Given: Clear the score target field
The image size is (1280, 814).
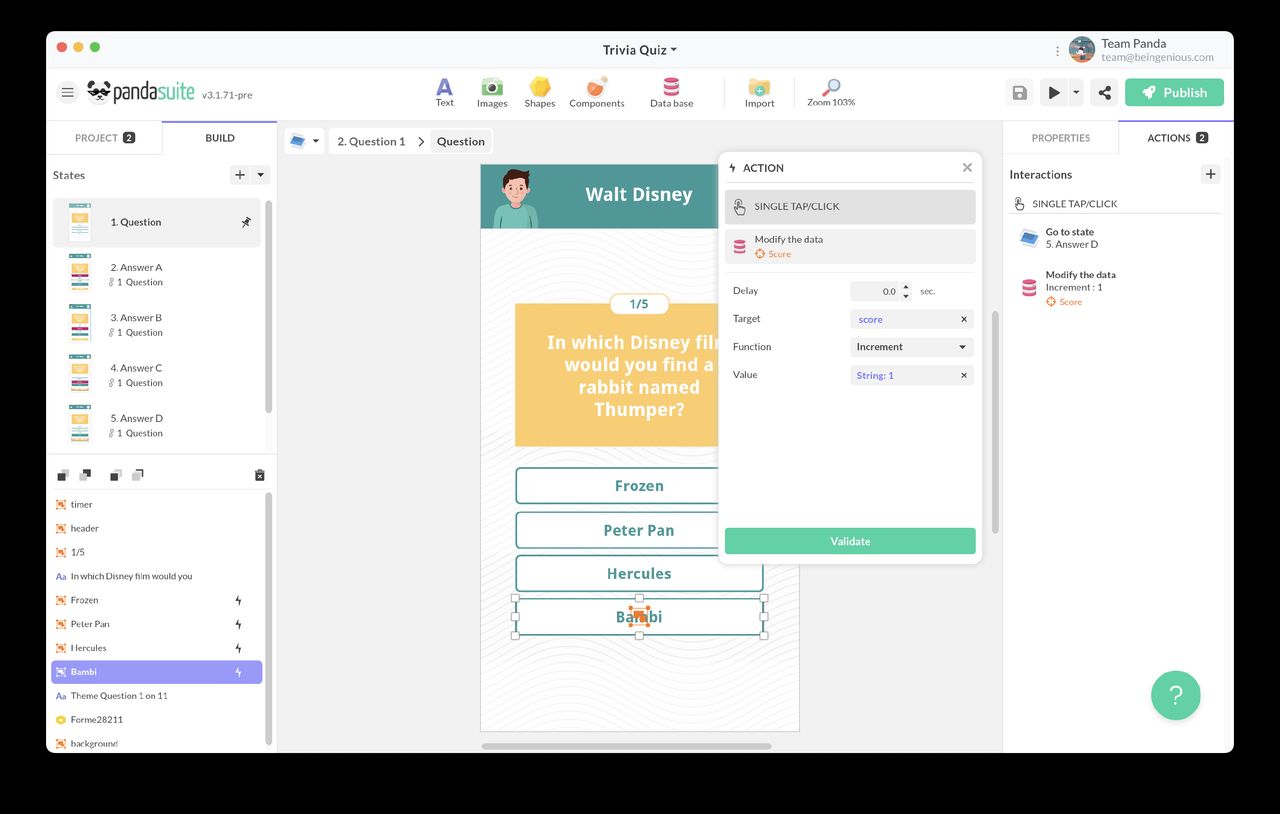Looking at the screenshot, I should click(964, 319).
